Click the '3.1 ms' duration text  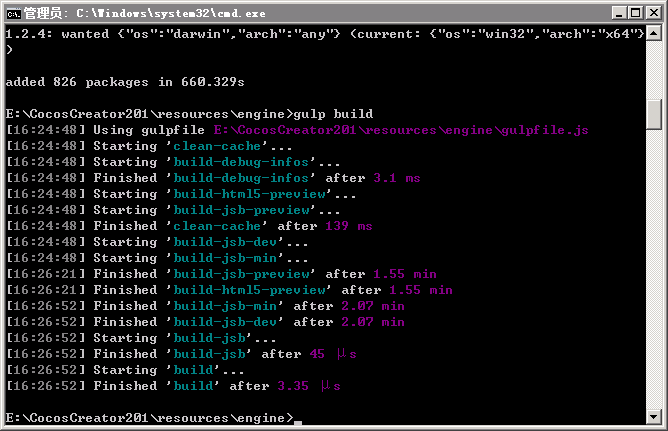point(397,178)
